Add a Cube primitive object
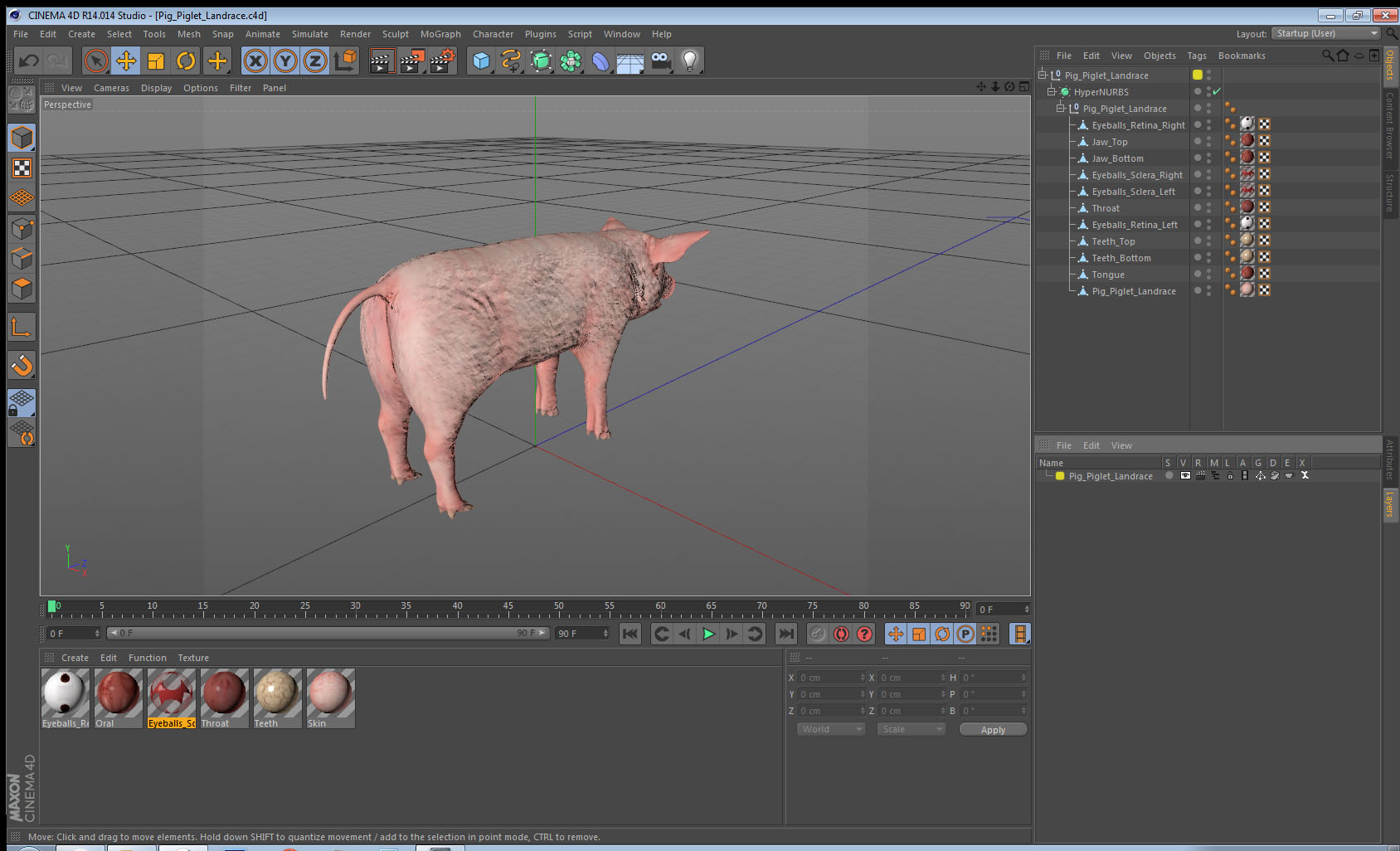The image size is (1400, 851). [481, 61]
